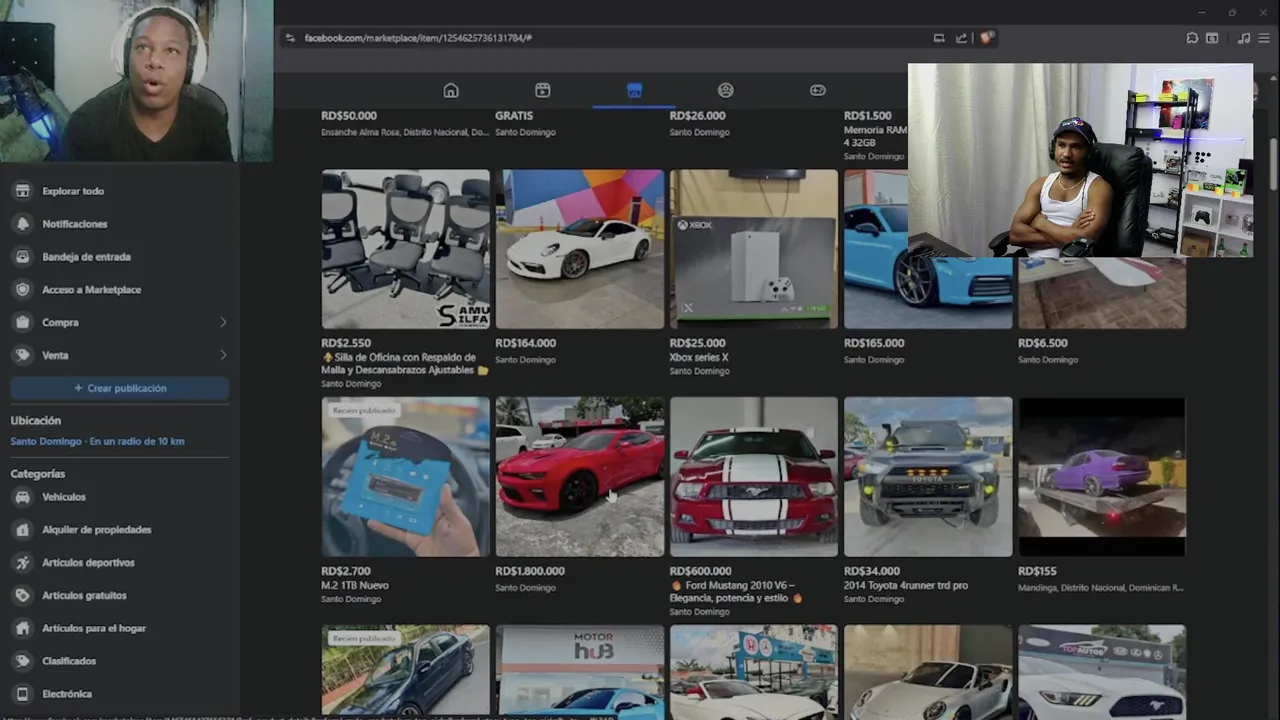Open the Motor hub listing thumbnail
1280x720 pixels.
[579, 670]
